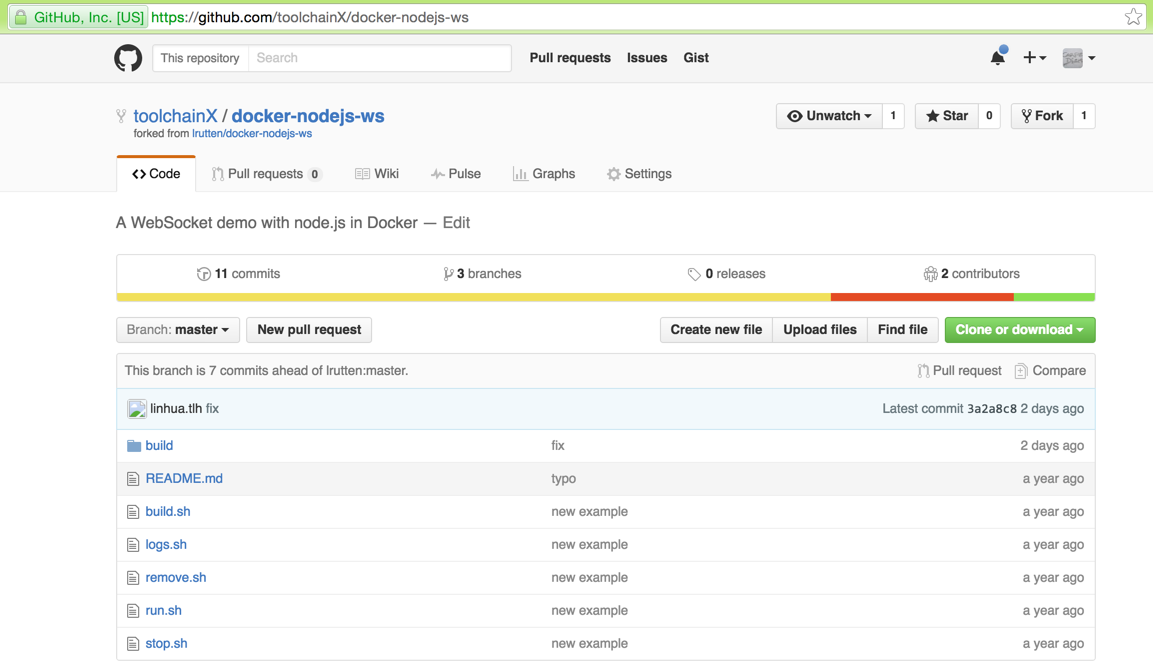View 3 branches
1153x668 pixels.
tap(482, 274)
